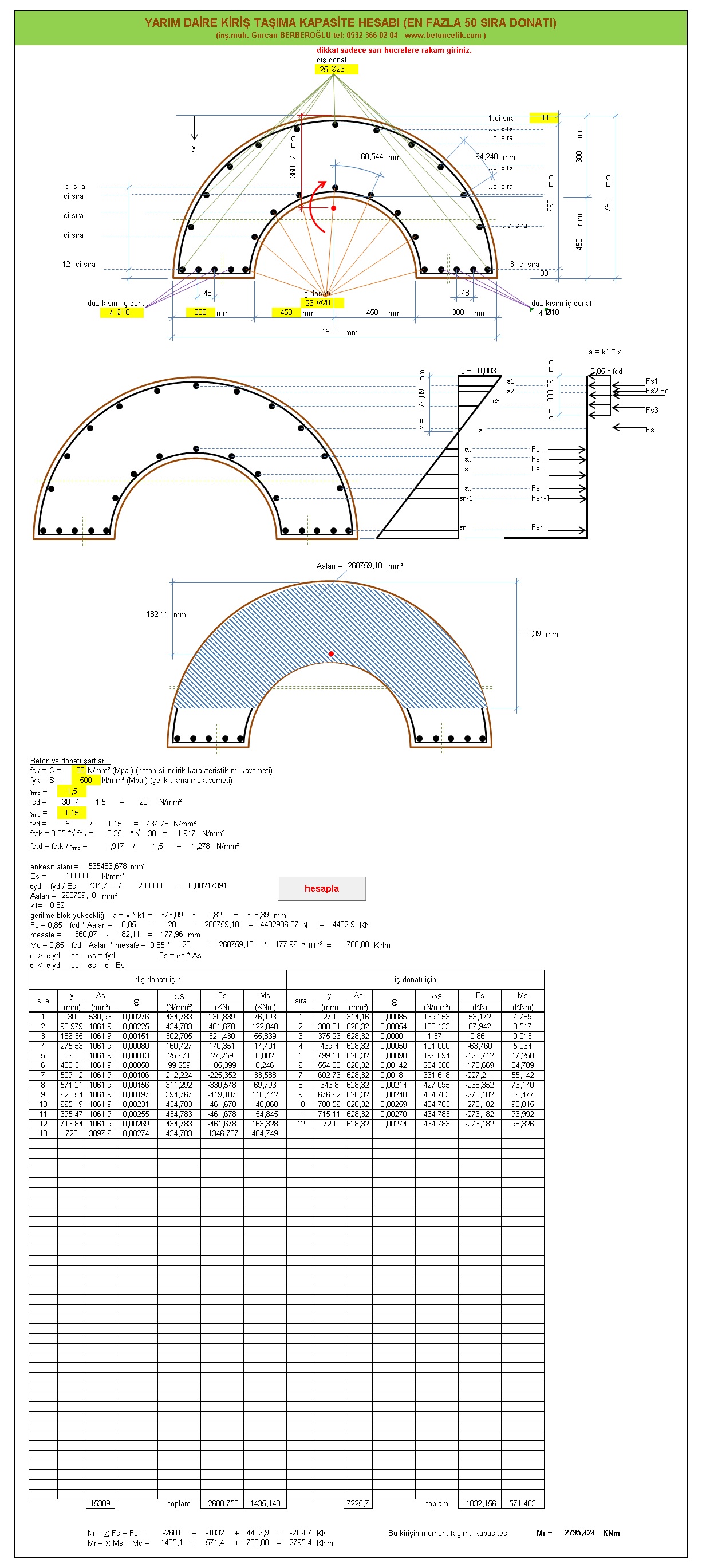This screenshot has height=1568, width=702.
Task: Click the yellow 1.ci sıra cover cell 30
Action: (544, 117)
